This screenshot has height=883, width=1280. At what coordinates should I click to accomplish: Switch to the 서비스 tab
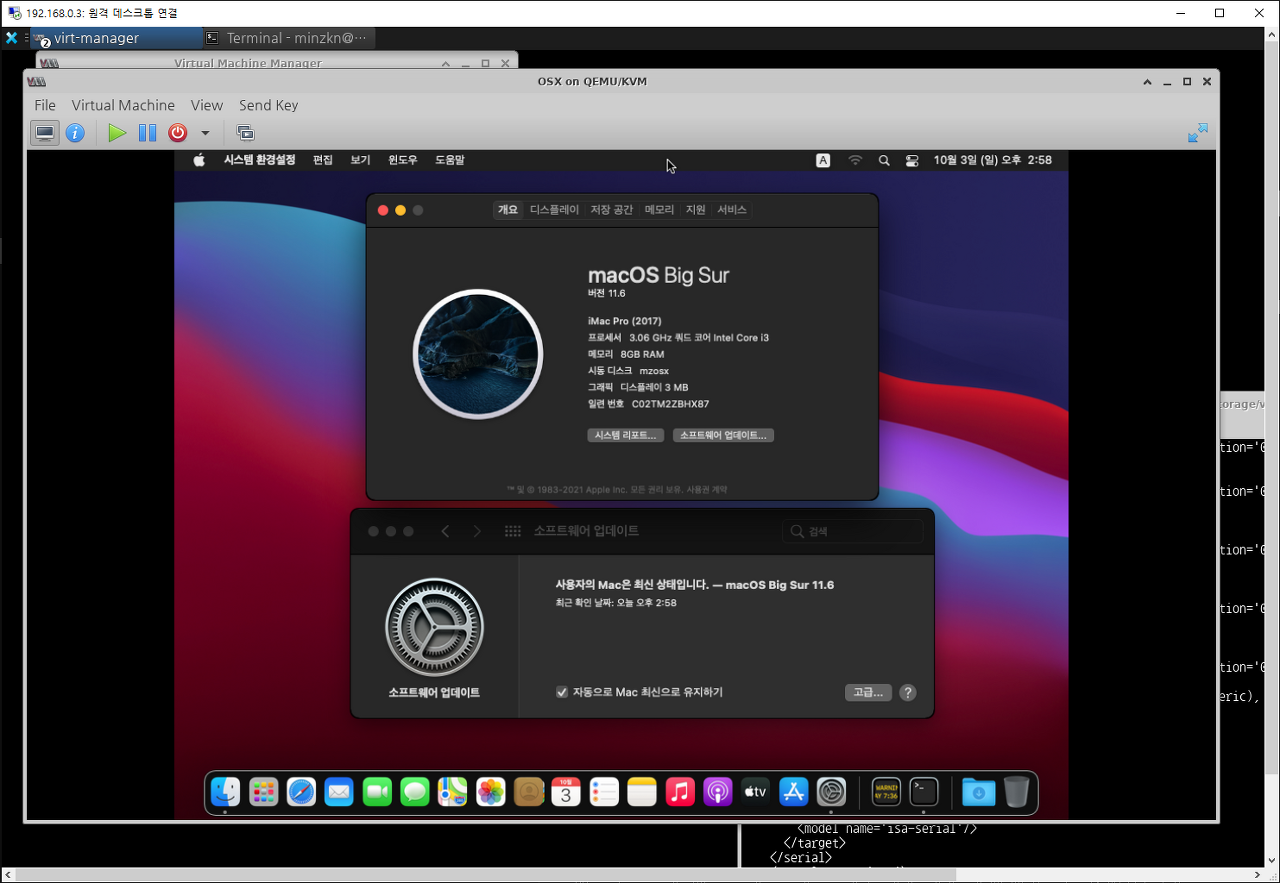(731, 210)
